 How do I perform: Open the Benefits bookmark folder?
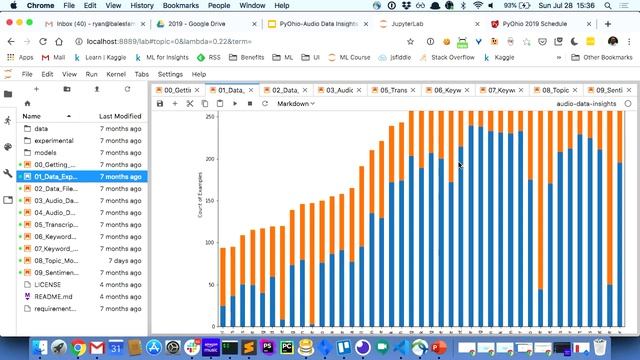247,58
